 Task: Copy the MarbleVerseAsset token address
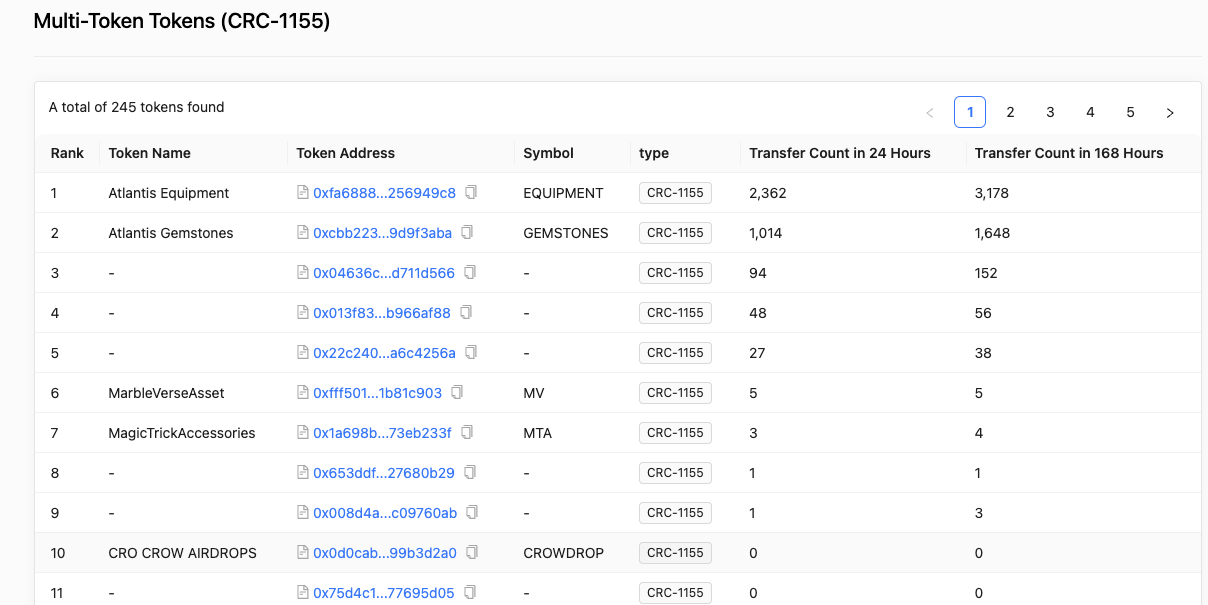coord(457,392)
